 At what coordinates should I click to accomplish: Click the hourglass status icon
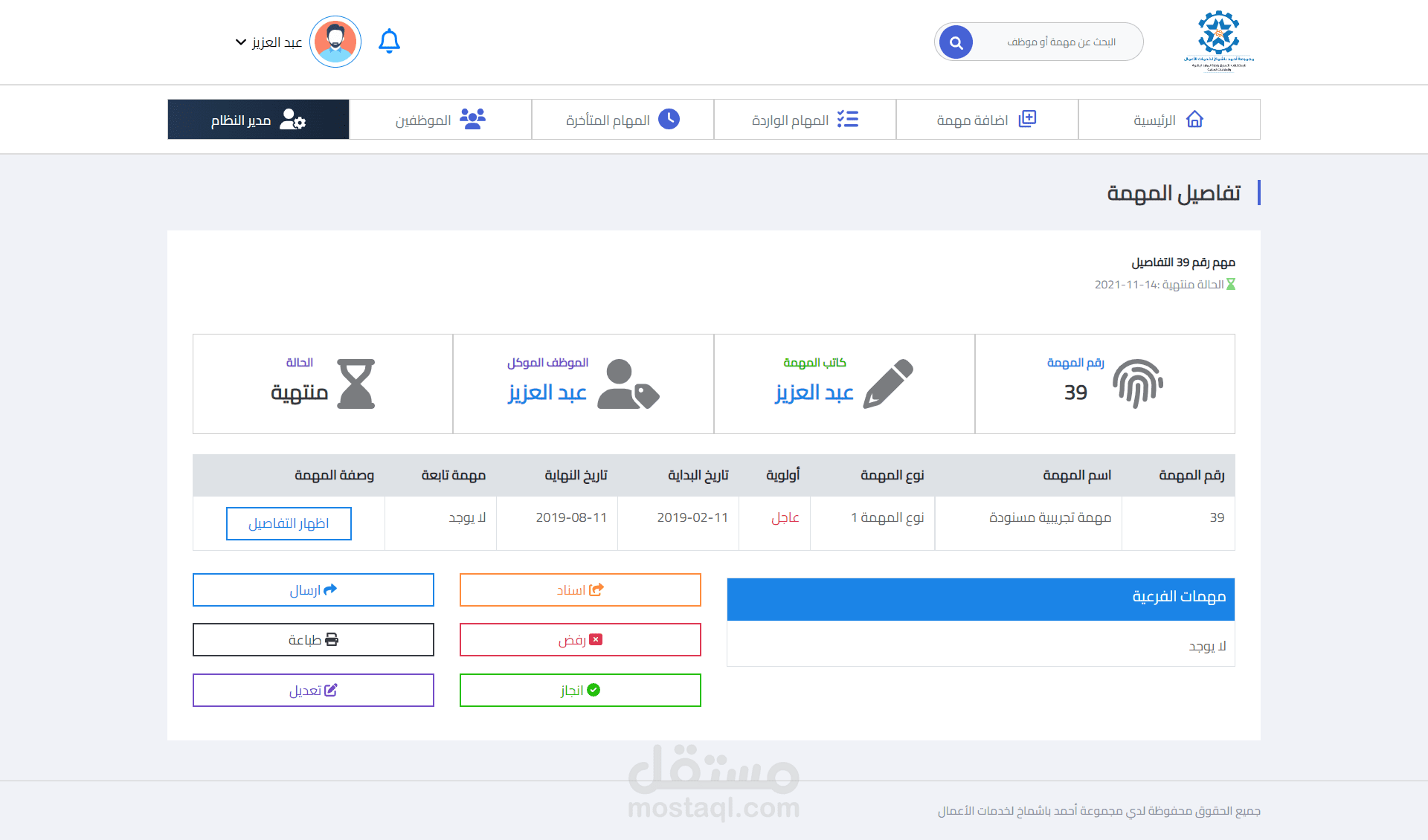[356, 384]
